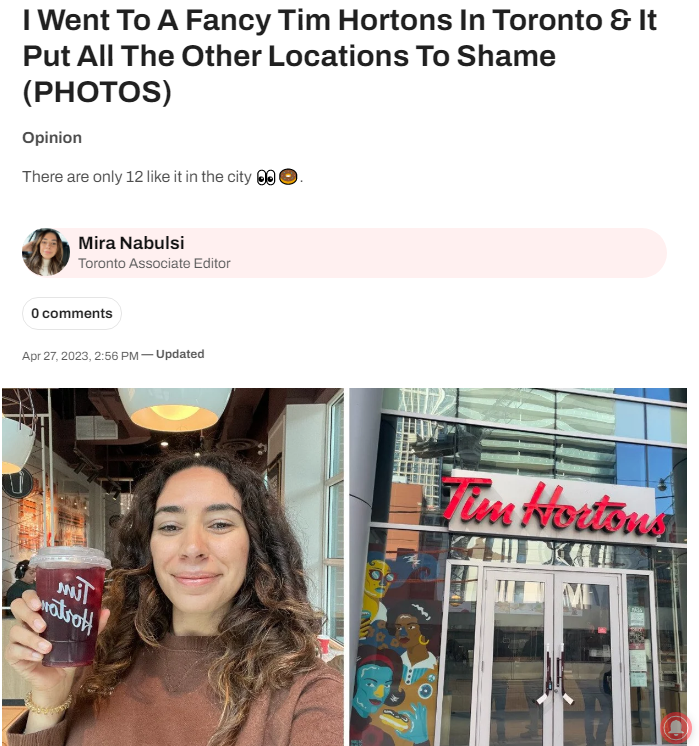Click the pink author byline banner

click(345, 253)
